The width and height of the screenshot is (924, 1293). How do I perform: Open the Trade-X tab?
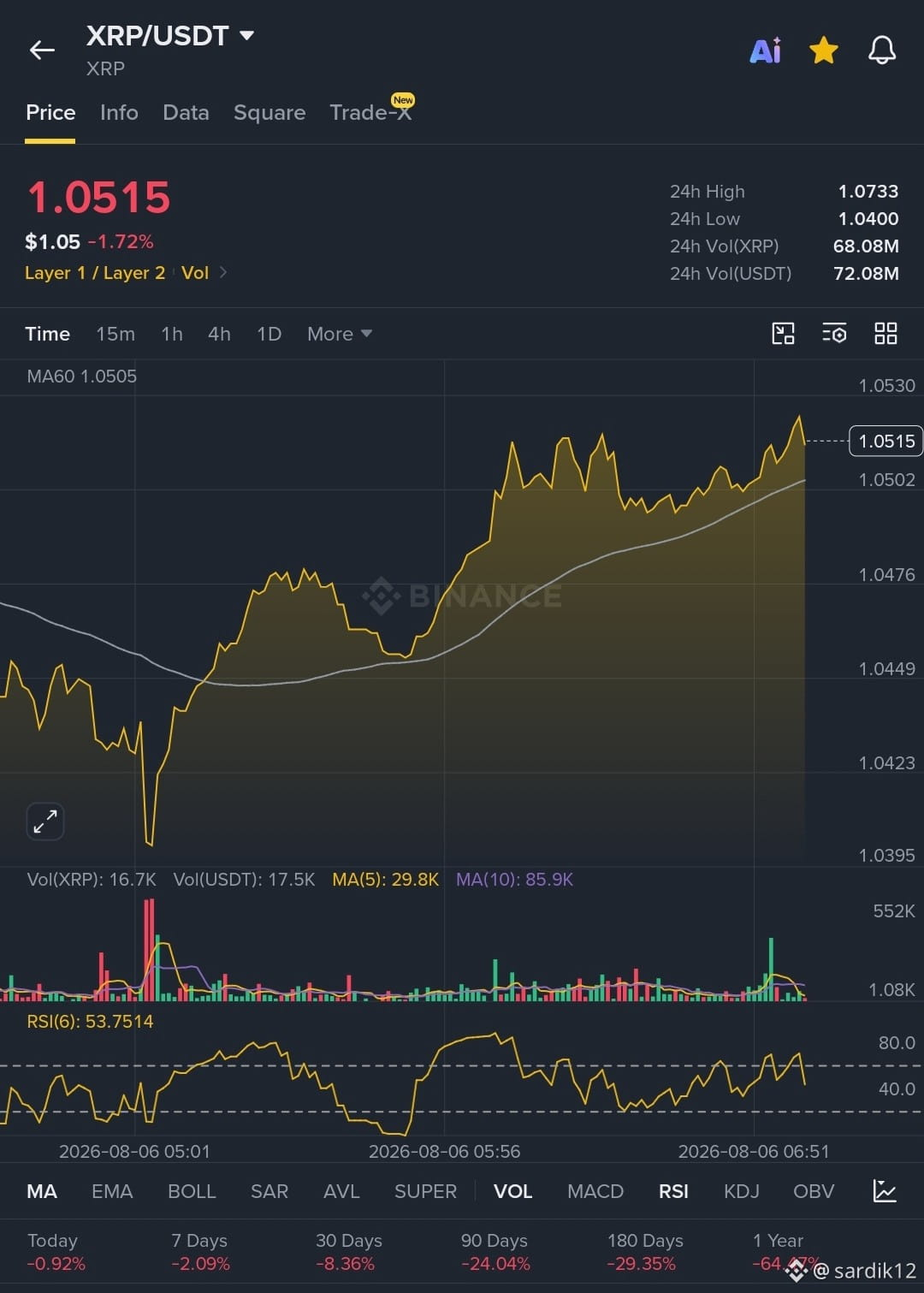370,112
